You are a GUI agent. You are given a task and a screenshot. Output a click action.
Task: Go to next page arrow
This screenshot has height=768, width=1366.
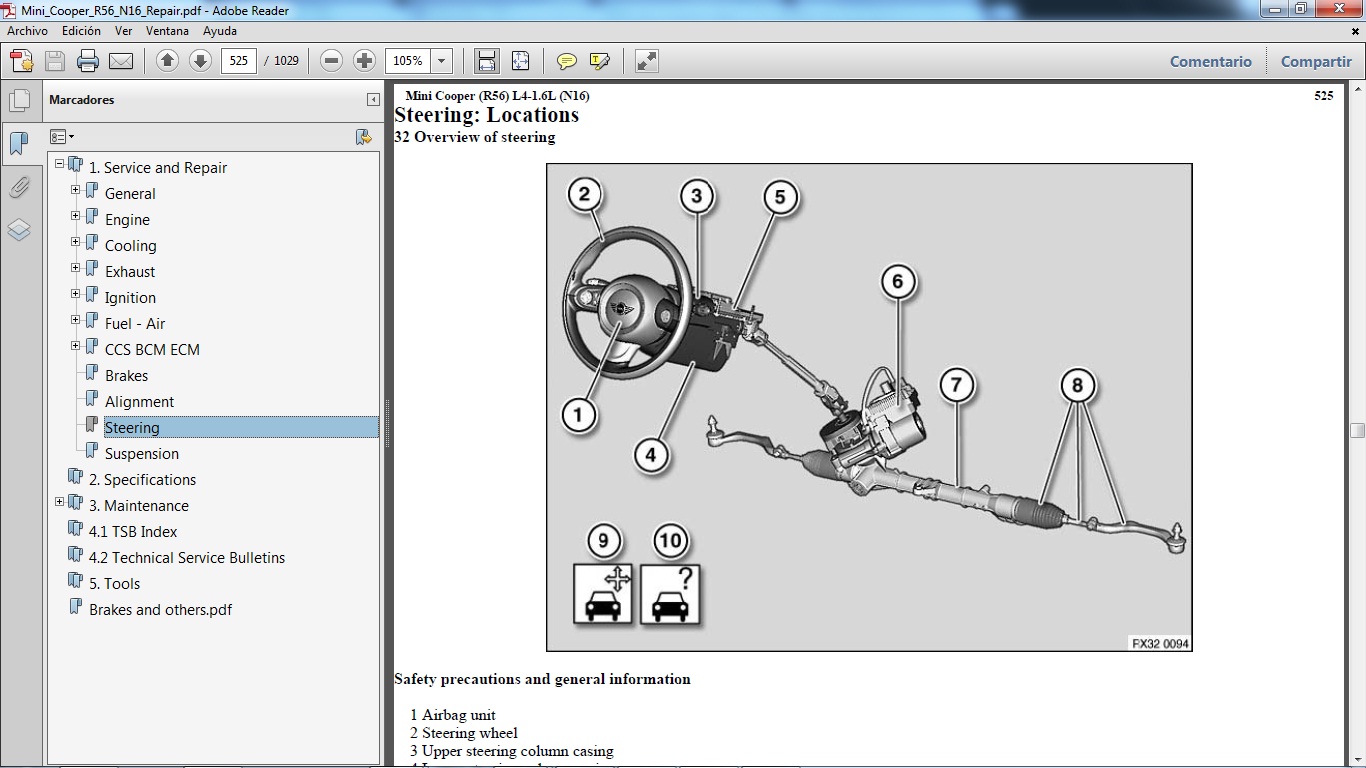click(x=200, y=61)
